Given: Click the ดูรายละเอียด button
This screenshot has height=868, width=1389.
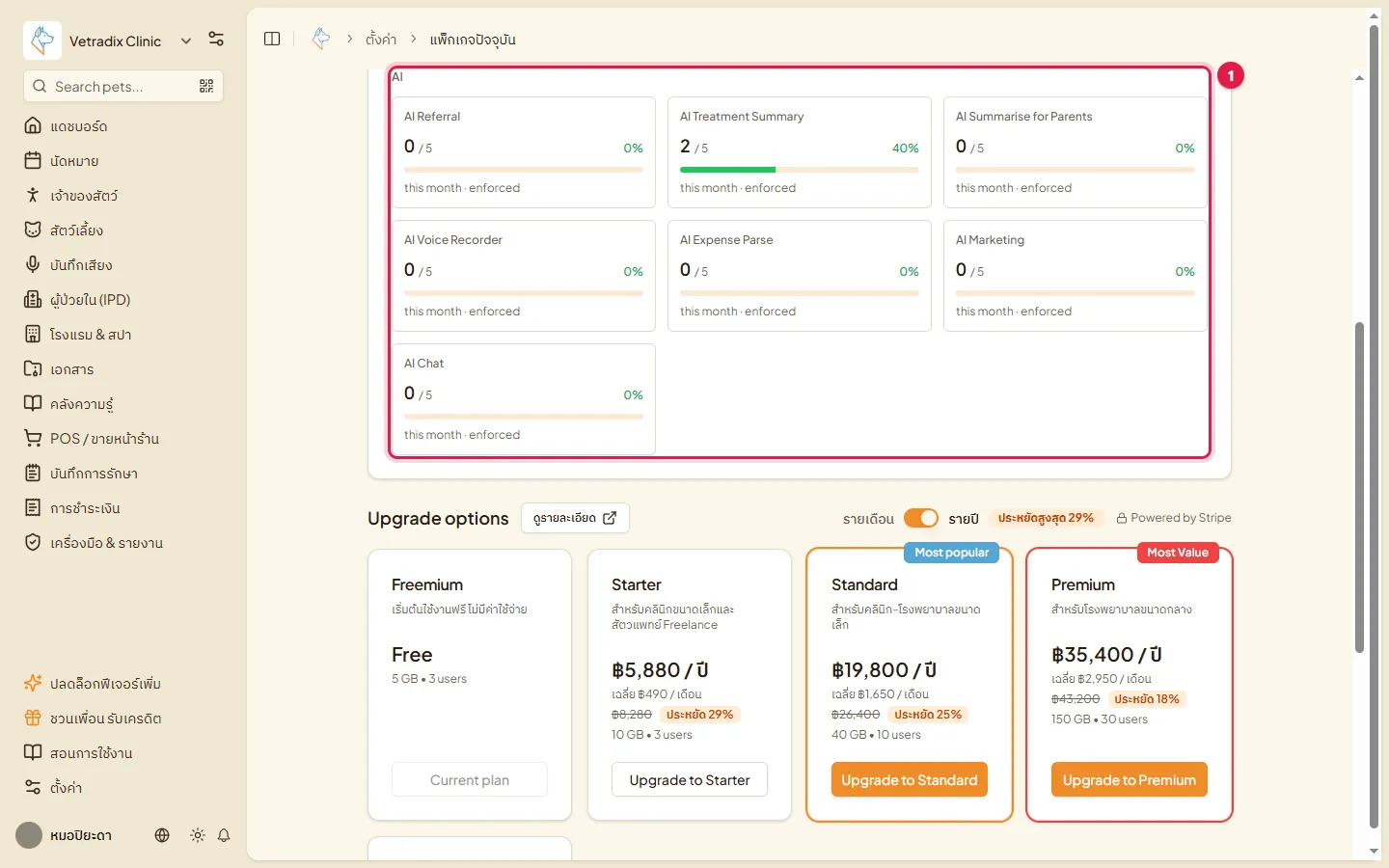Looking at the screenshot, I should 575,518.
